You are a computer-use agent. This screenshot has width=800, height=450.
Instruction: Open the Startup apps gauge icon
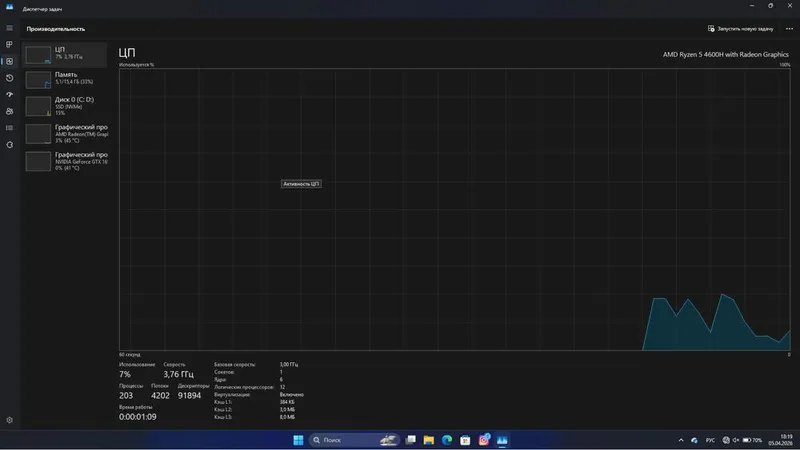[9, 94]
